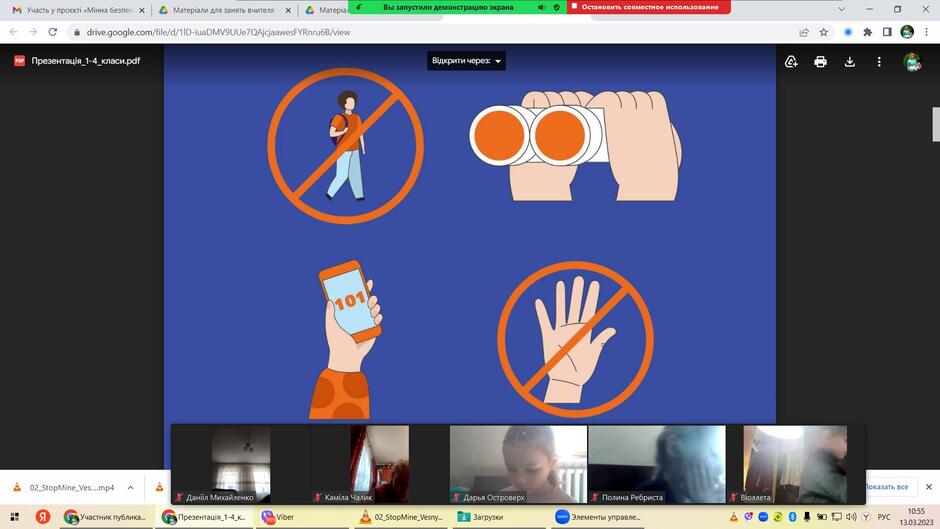Bookmark this tab with the star
The height and width of the screenshot is (529, 940).
[x=824, y=32]
